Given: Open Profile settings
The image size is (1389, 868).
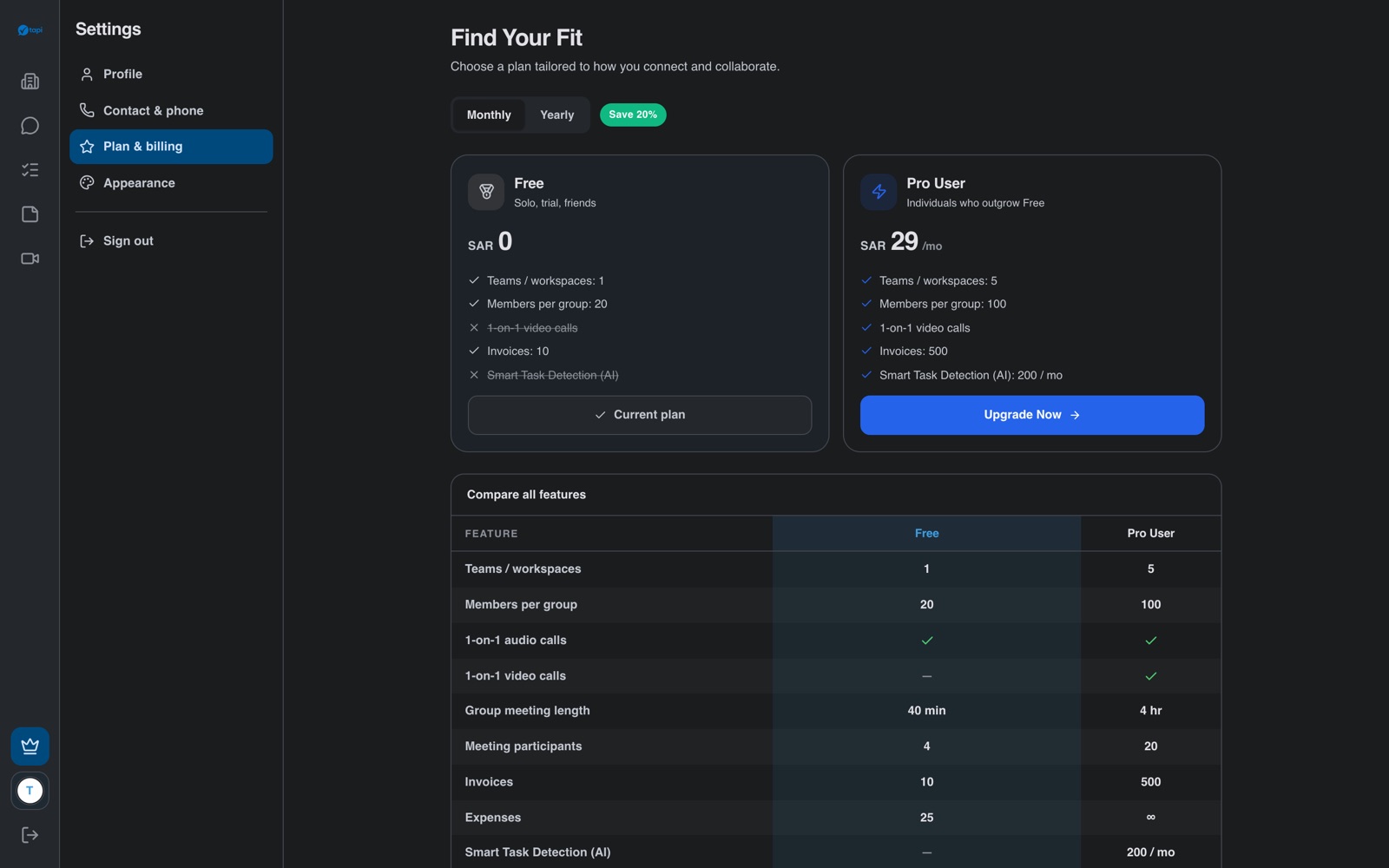Looking at the screenshot, I should [x=171, y=74].
